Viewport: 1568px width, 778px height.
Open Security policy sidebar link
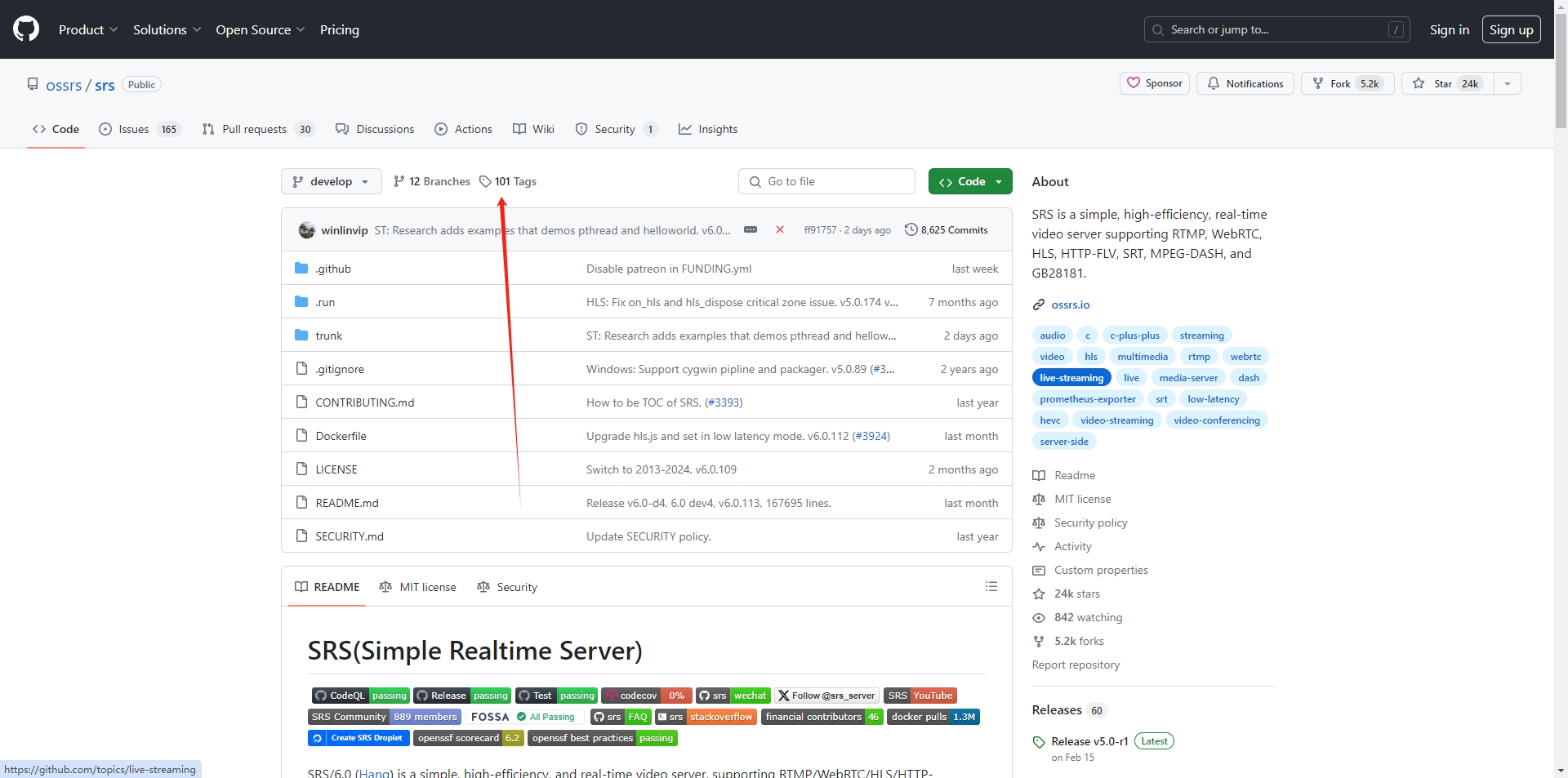pyautogui.click(x=1080, y=522)
